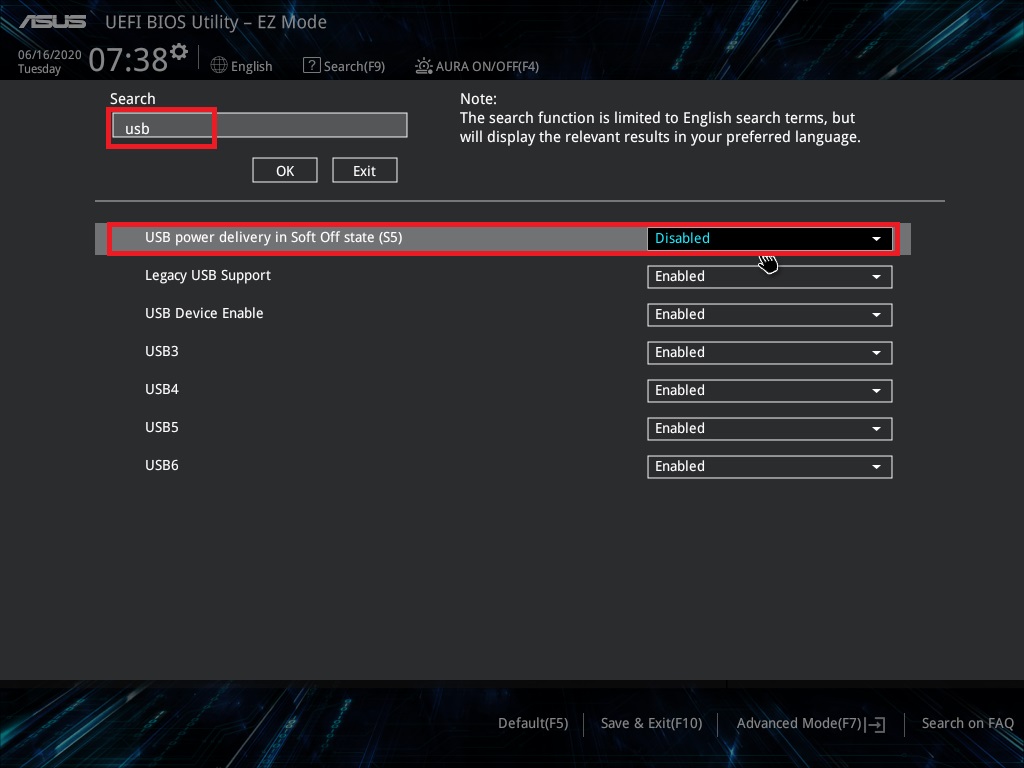Click the 07:38 clock display

coord(128,59)
